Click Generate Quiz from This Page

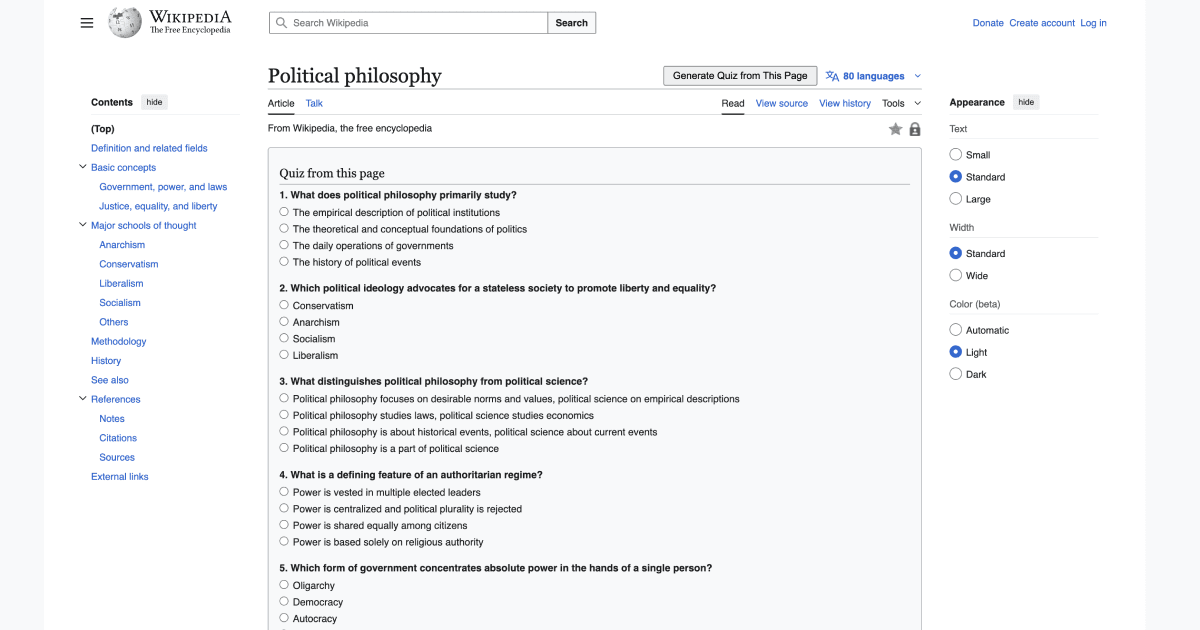(739, 75)
